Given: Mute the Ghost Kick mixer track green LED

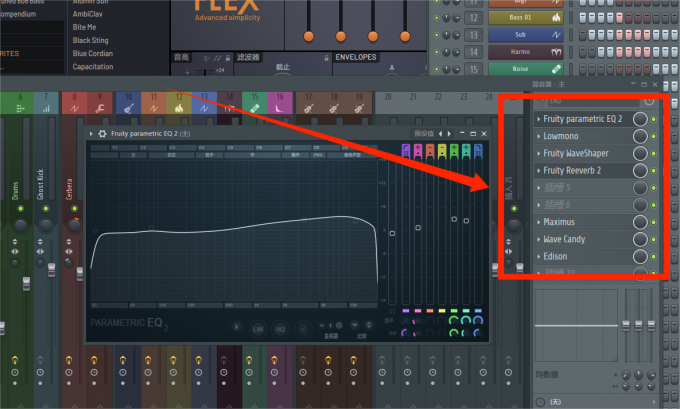Looking at the screenshot, I should tap(46, 209).
